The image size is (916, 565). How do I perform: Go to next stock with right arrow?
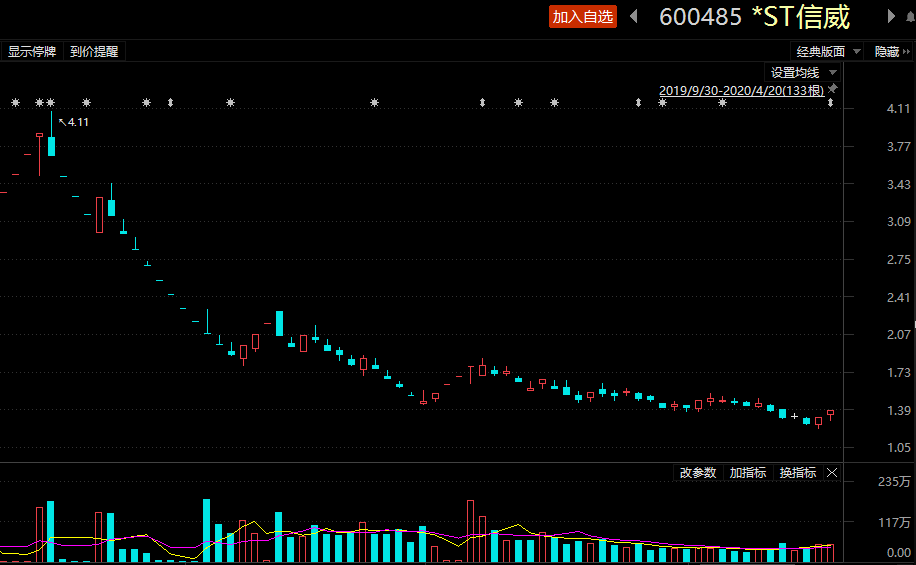click(891, 16)
